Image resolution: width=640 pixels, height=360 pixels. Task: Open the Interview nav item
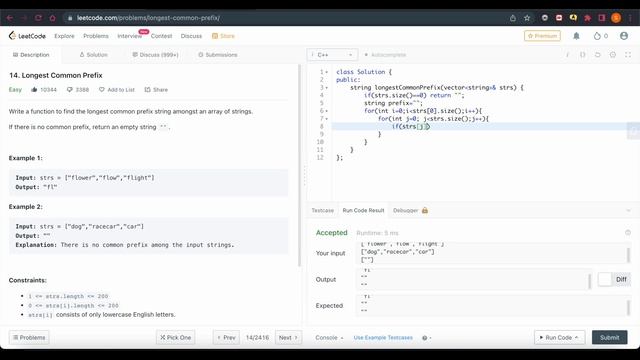(x=129, y=36)
